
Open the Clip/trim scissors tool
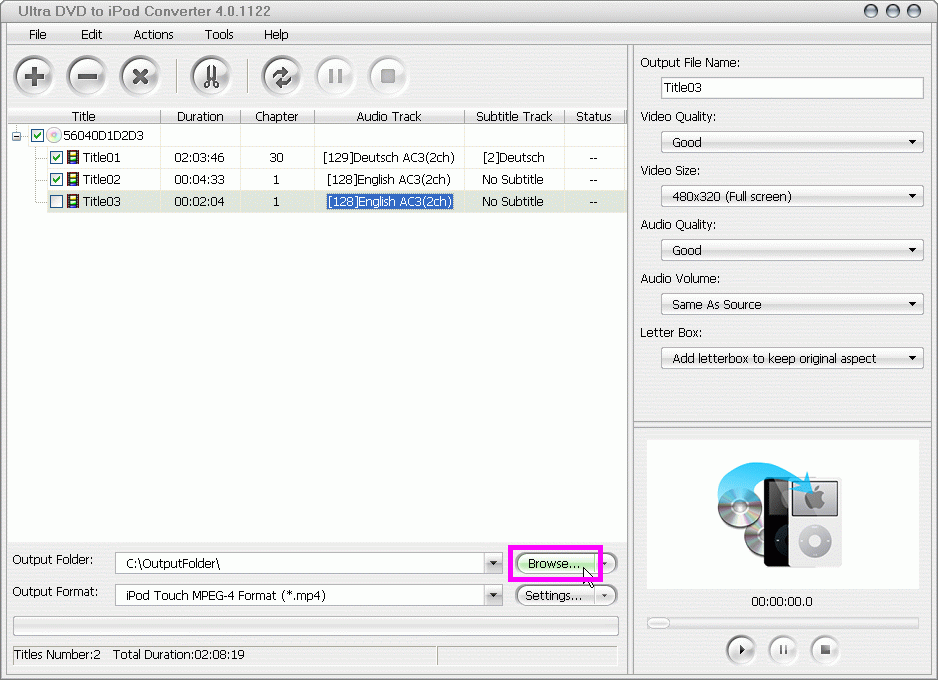coord(211,76)
